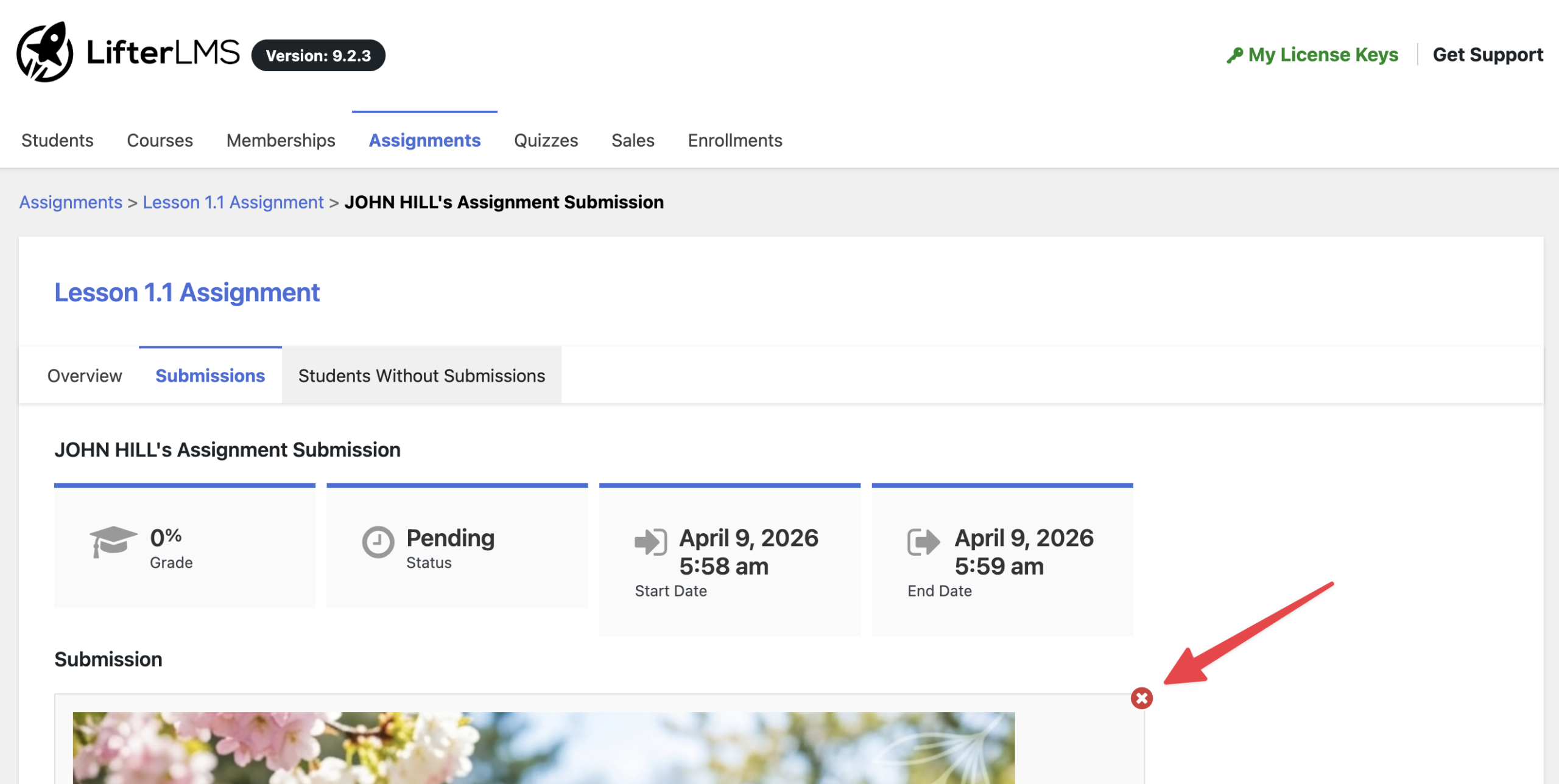This screenshot has width=1559, height=784.
Task: Go to the Courses tab
Action: point(160,141)
